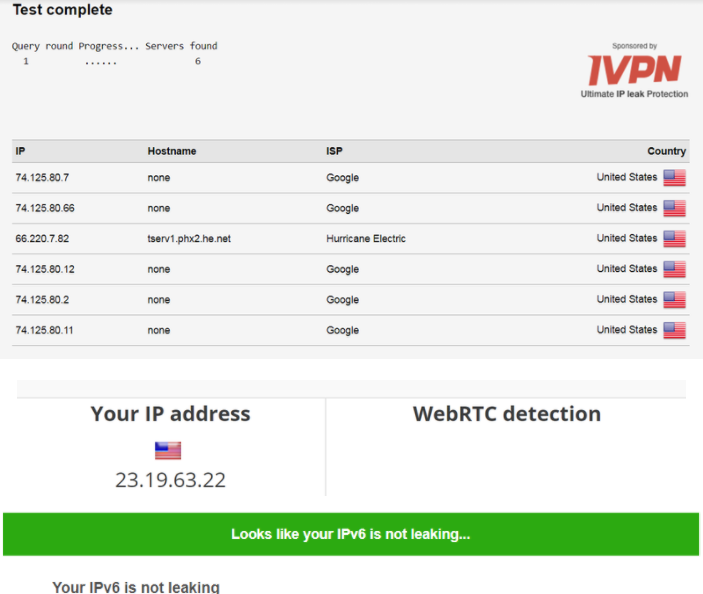Click the displayed IP 23.19.63.22
Screen dimensions: 703x594
pos(170,480)
